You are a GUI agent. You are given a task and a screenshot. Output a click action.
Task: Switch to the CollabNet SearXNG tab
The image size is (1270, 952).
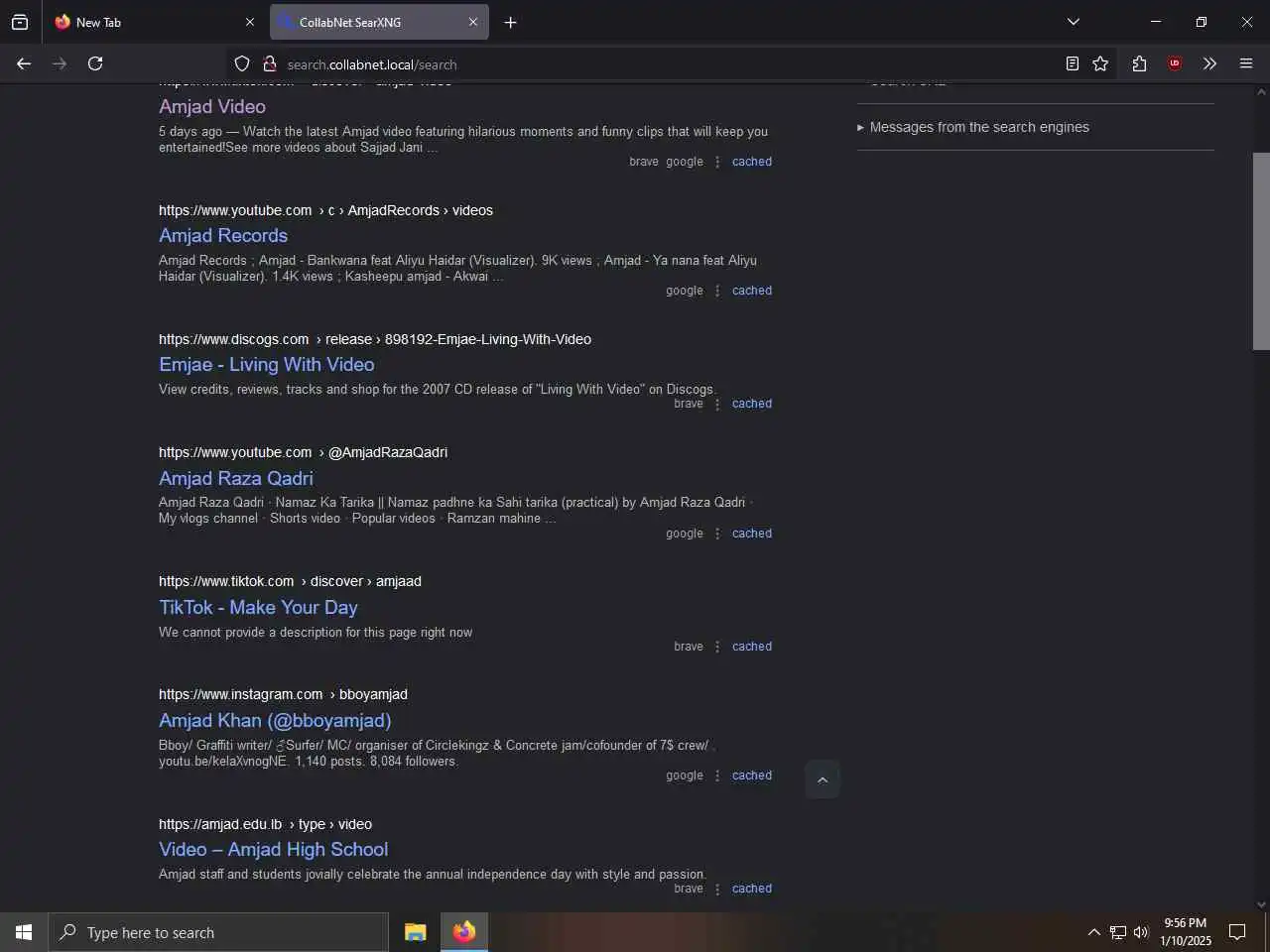coord(379,22)
